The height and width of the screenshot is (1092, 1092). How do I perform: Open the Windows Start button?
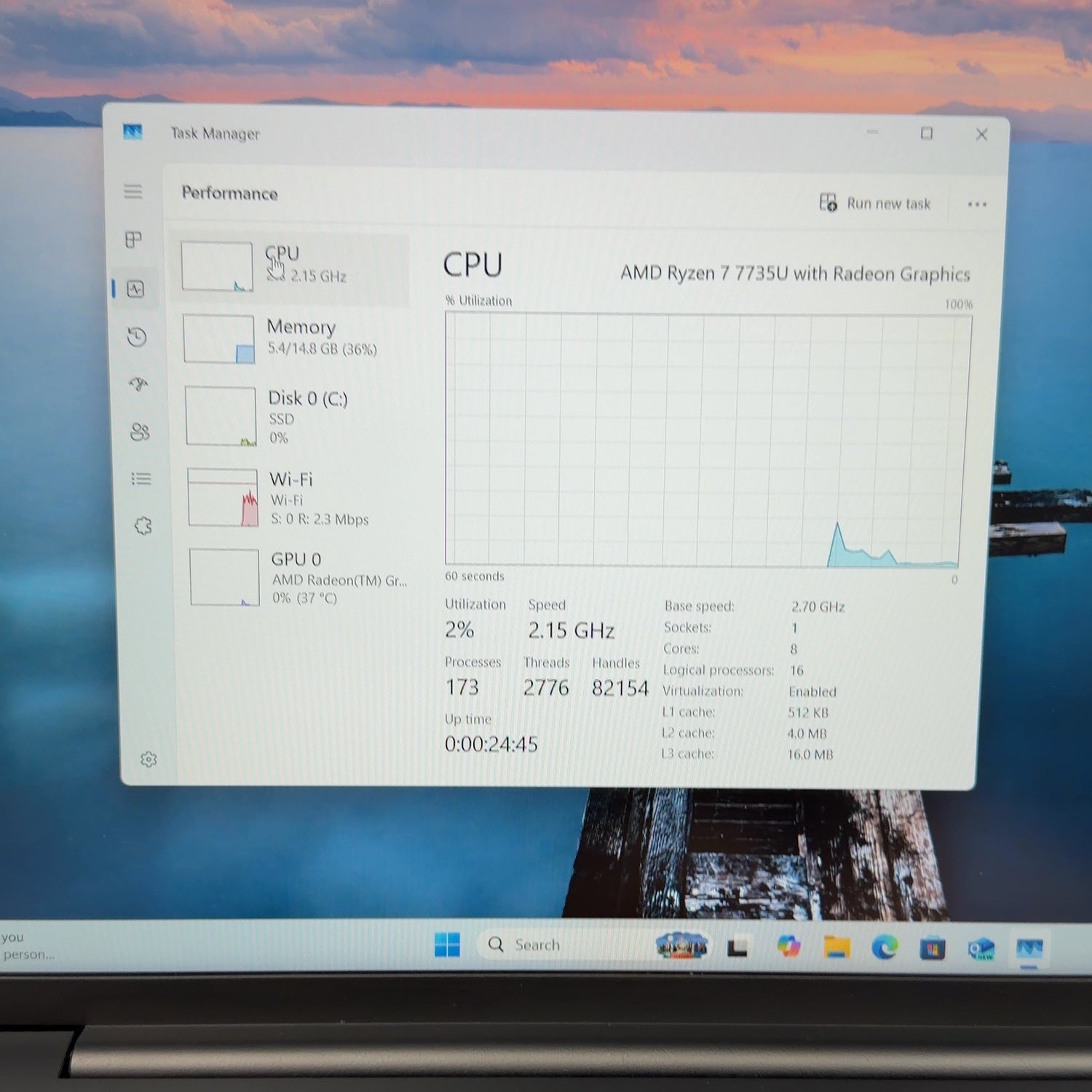(447, 944)
